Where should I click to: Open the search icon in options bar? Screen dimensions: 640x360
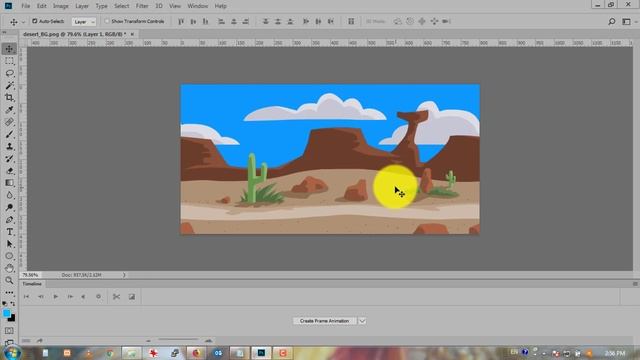611,22
